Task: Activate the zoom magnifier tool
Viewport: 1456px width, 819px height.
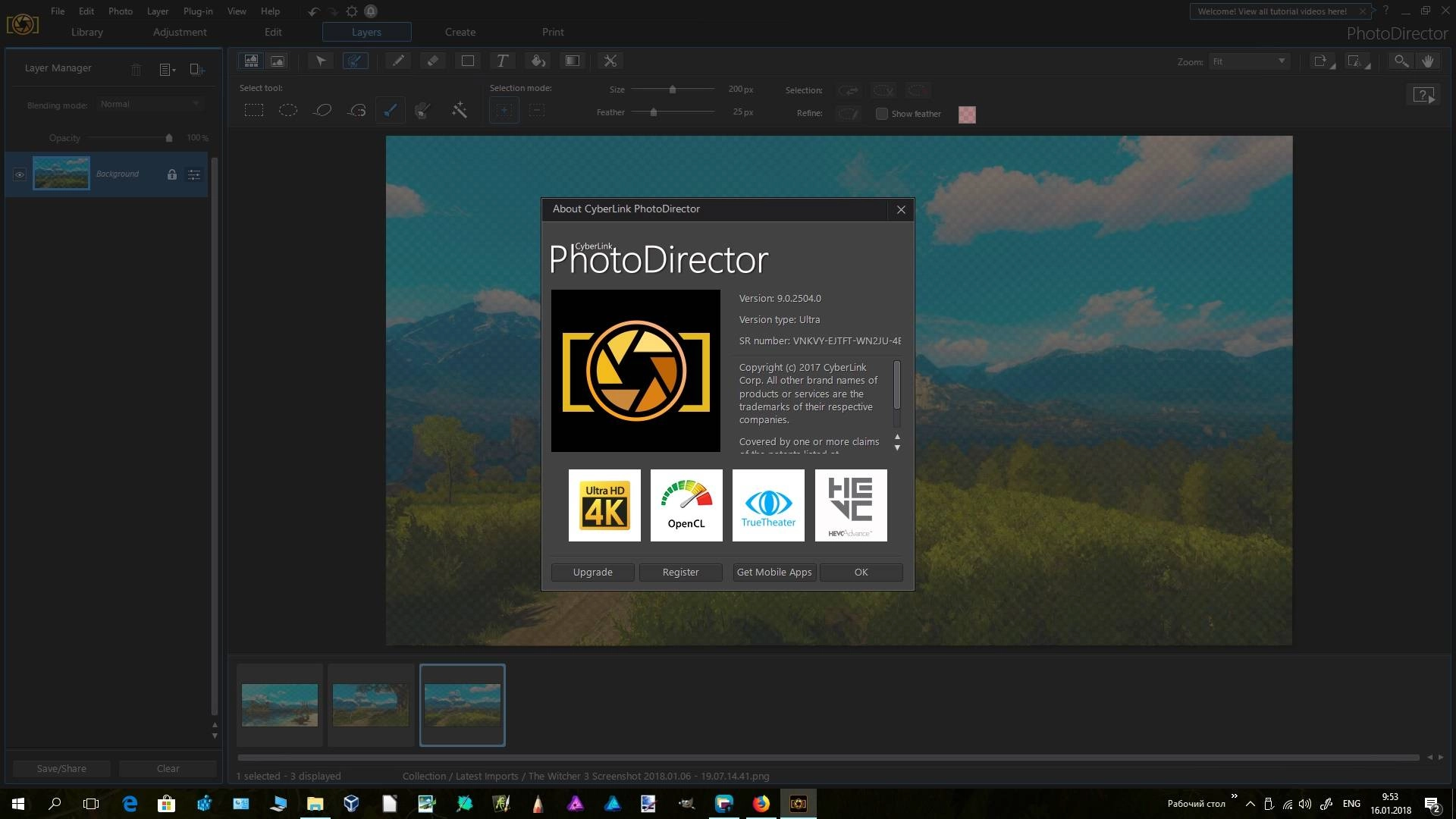Action: pyautogui.click(x=1401, y=61)
